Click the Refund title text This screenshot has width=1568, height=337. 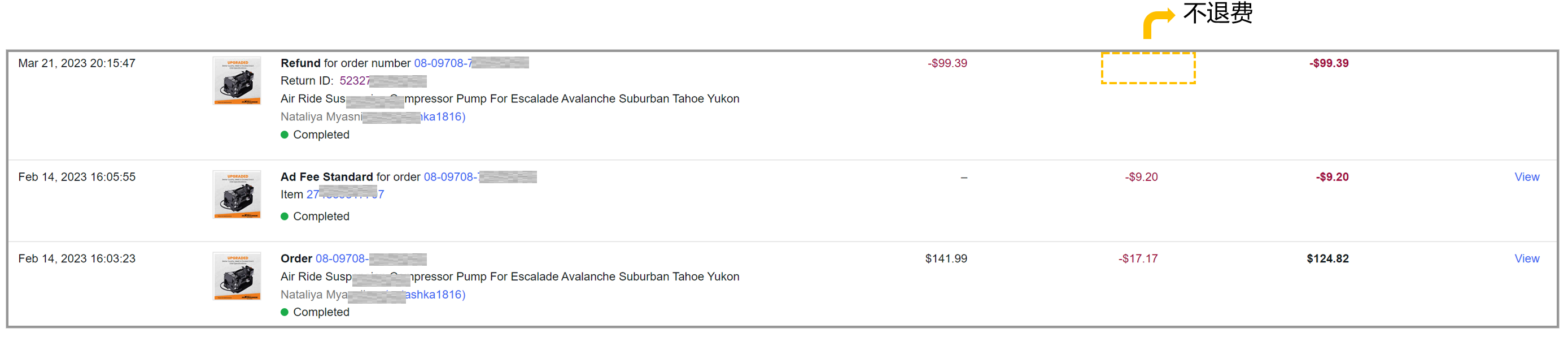click(x=300, y=63)
